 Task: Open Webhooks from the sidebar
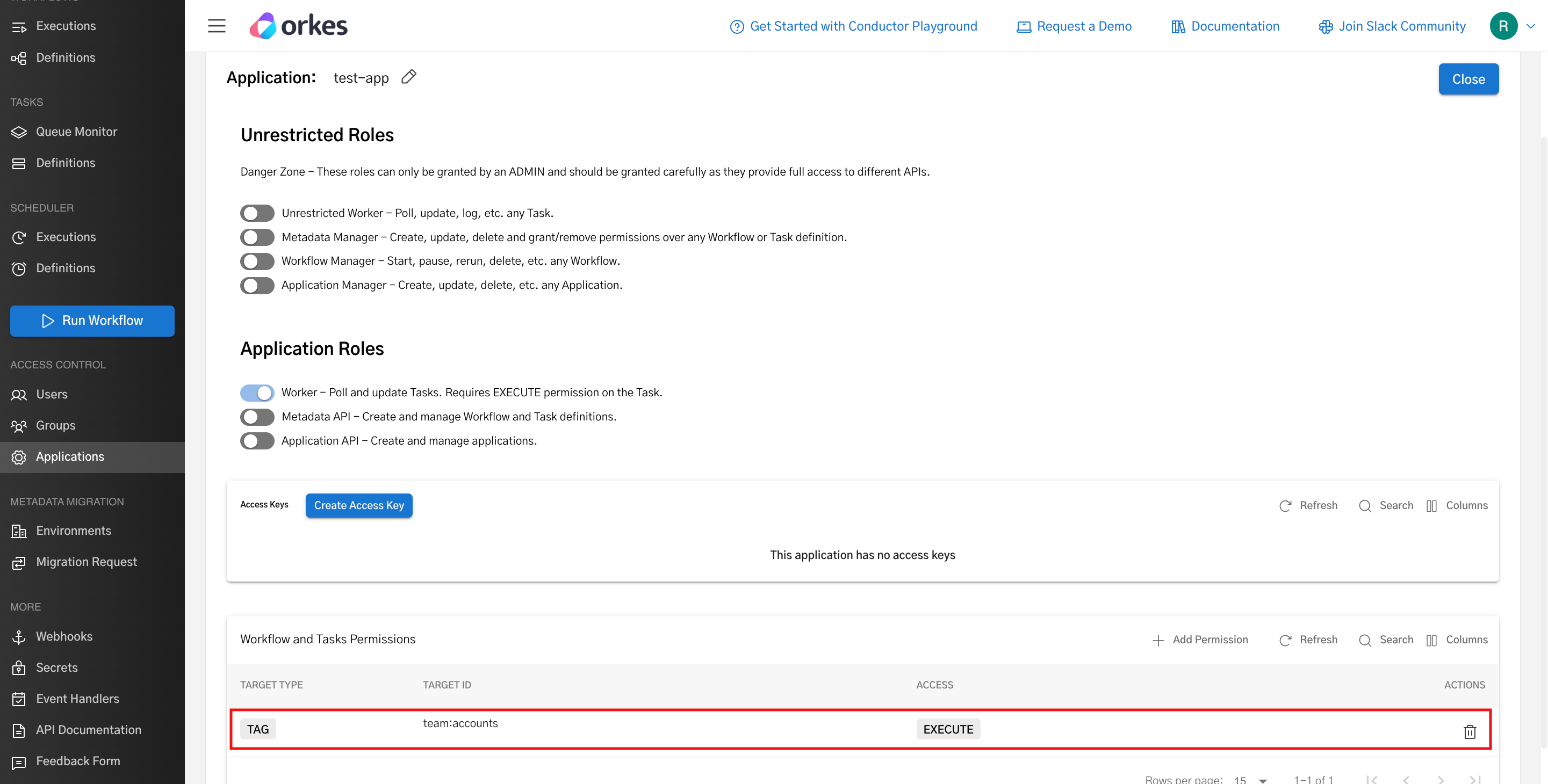pos(64,637)
